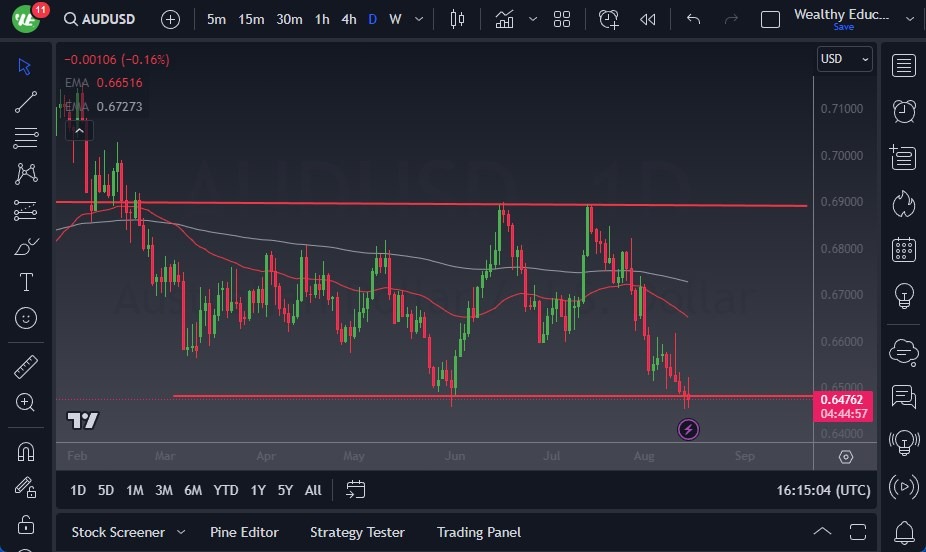The height and width of the screenshot is (552, 926).
Task: Select the trend line drawing tool
Action: [26, 101]
